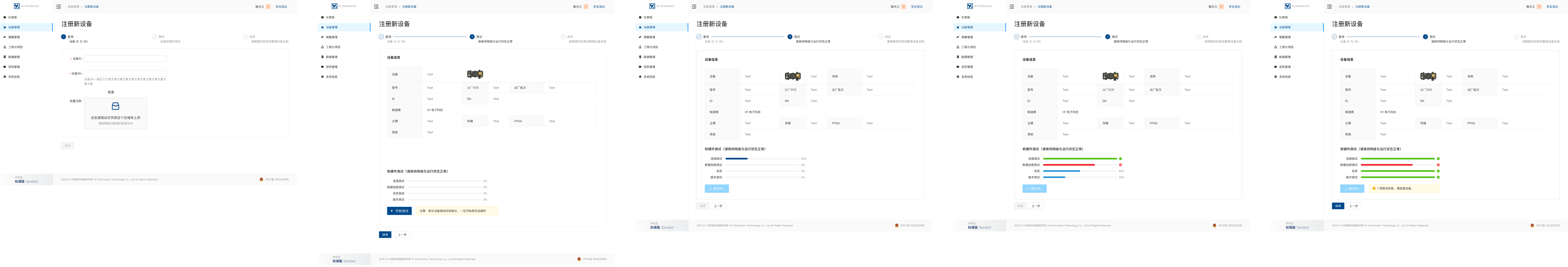
Task: Click the sidebar collapse icon on the device ID form screen
Action: pos(58,7)
